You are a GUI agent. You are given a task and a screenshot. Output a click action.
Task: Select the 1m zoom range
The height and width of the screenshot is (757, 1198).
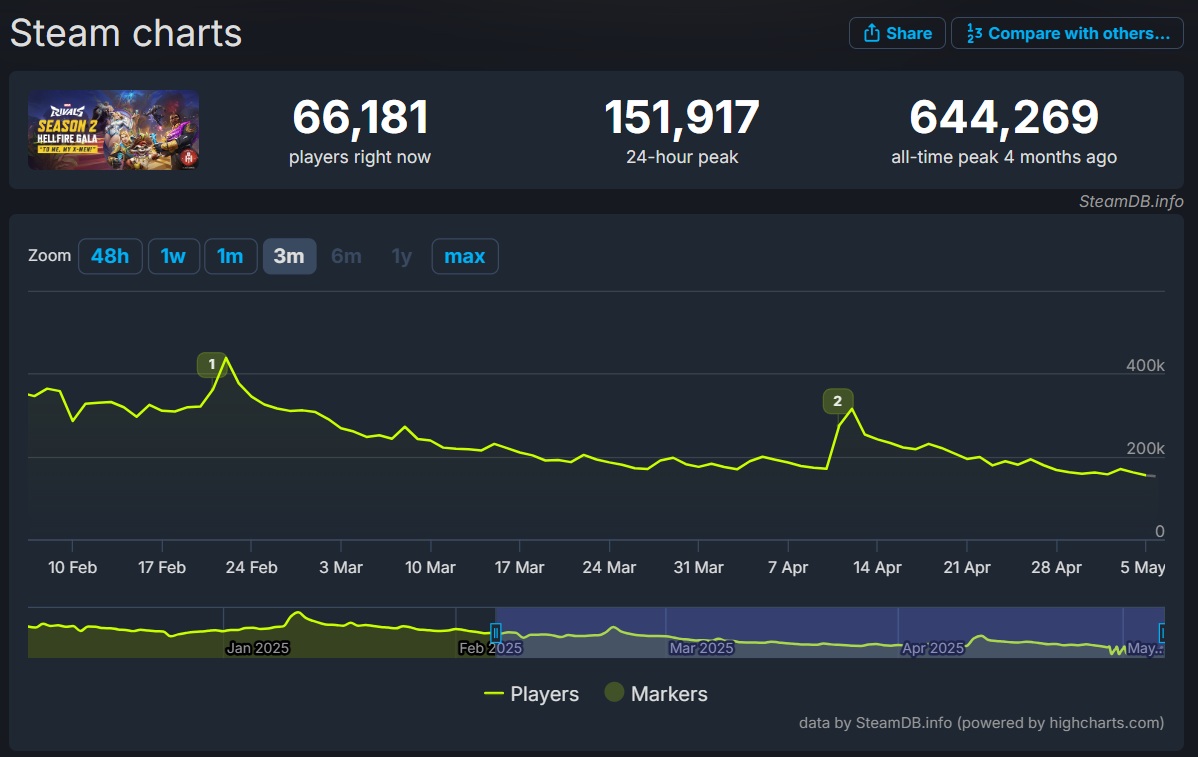[x=230, y=256]
